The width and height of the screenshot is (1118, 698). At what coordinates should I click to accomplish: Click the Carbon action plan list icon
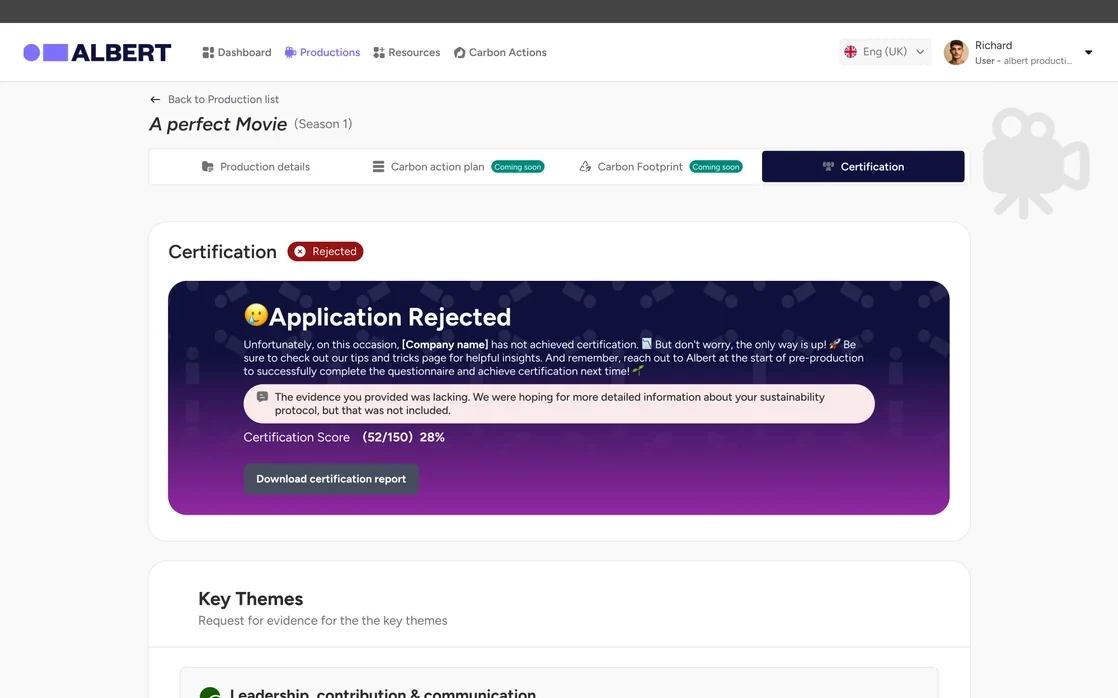(379, 166)
